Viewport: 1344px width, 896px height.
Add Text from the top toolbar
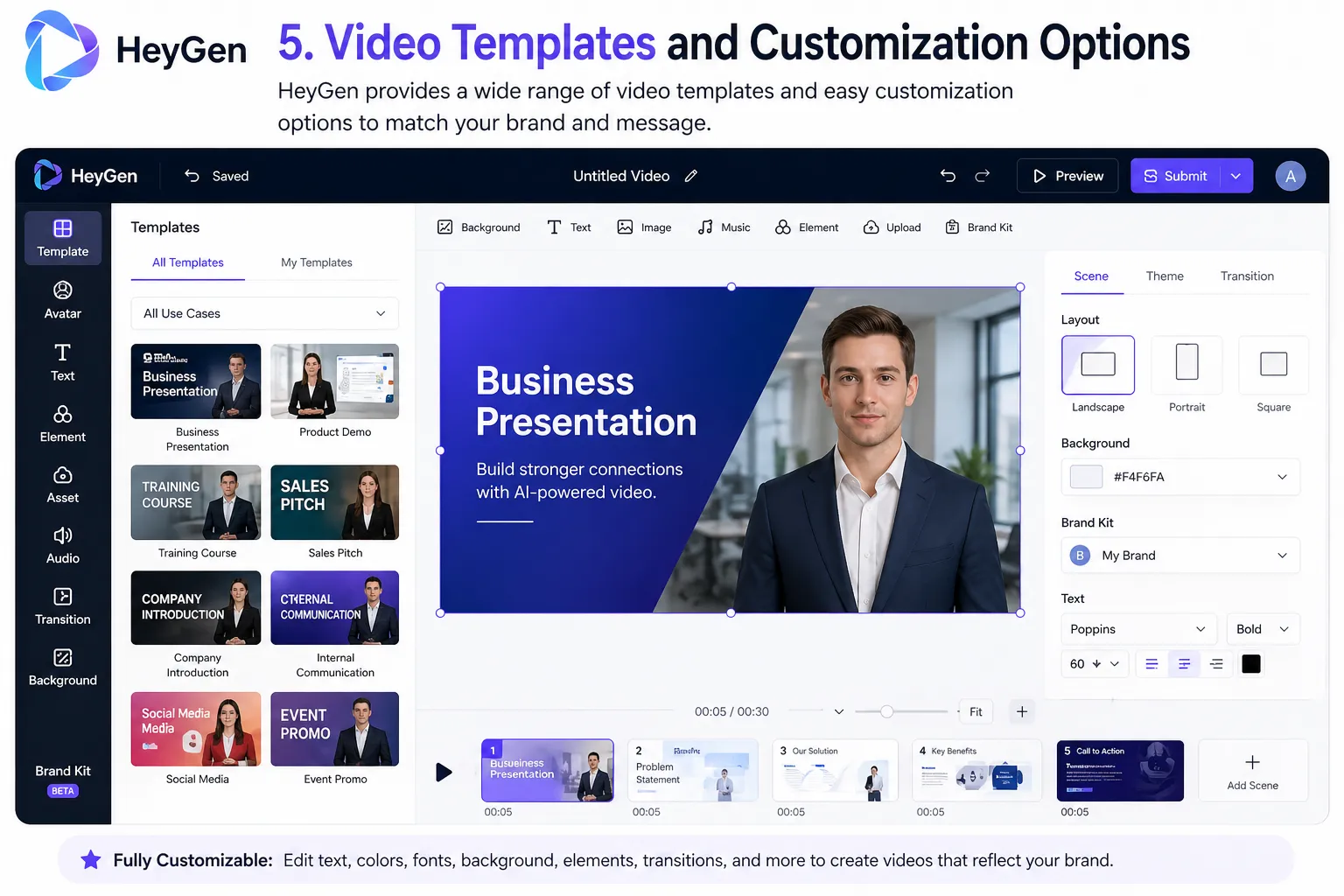tap(569, 227)
